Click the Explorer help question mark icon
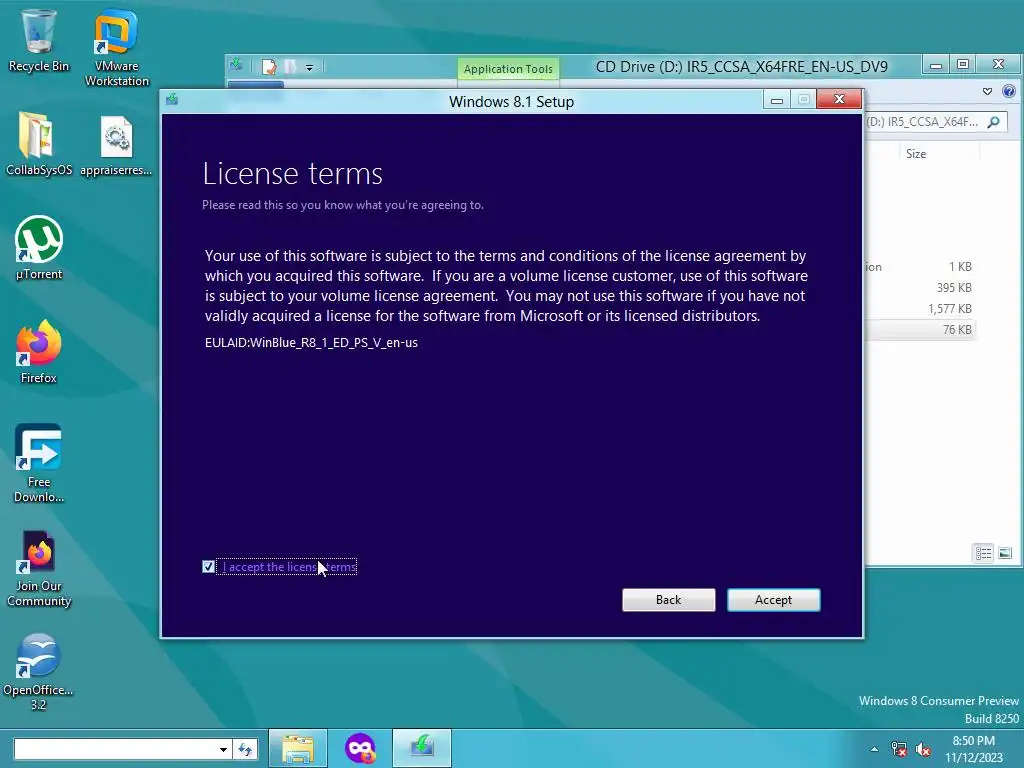The image size is (1024, 768). tap(1009, 91)
